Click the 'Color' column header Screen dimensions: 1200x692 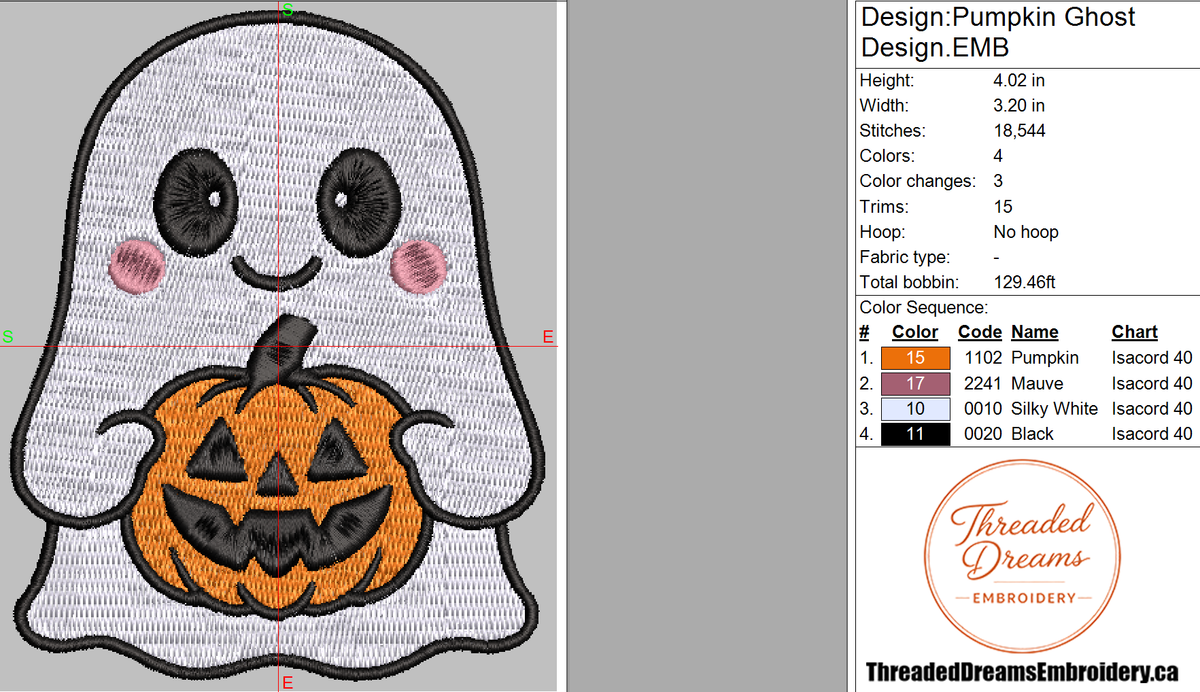pyautogui.click(x=915, y=332)
